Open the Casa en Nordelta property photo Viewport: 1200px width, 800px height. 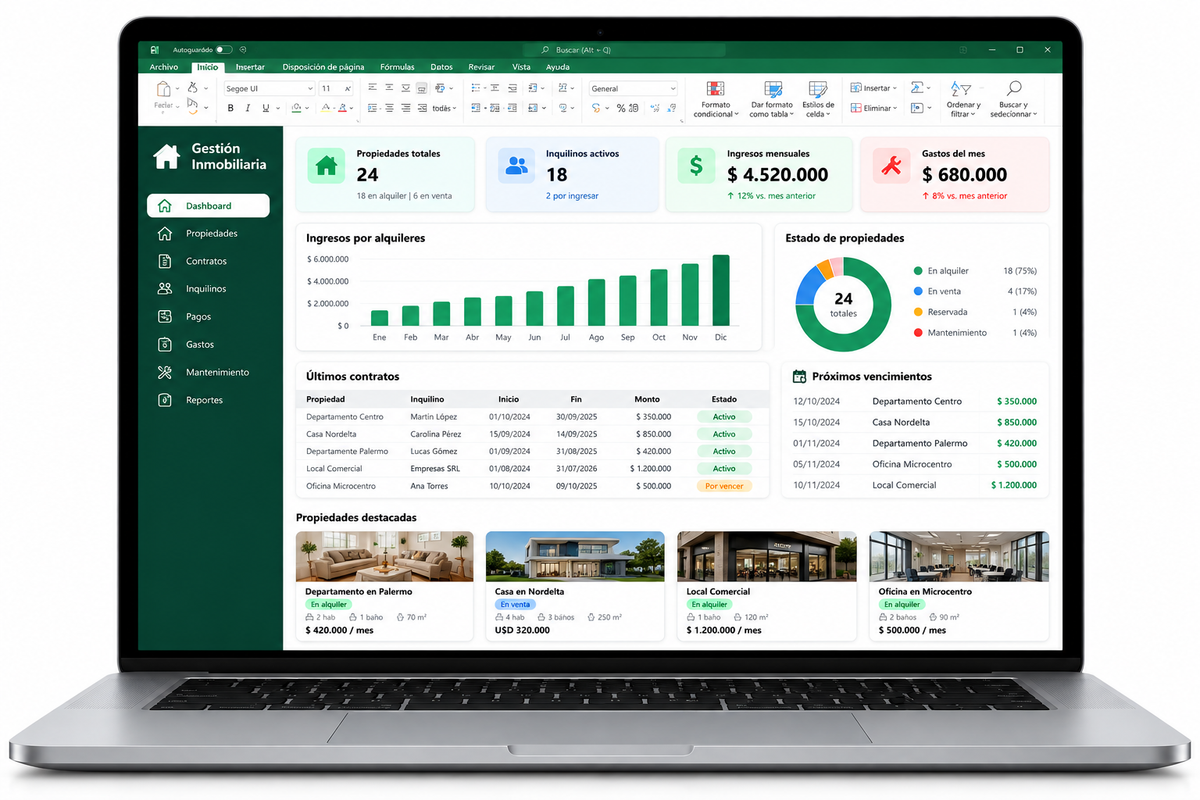click(575, 555)
